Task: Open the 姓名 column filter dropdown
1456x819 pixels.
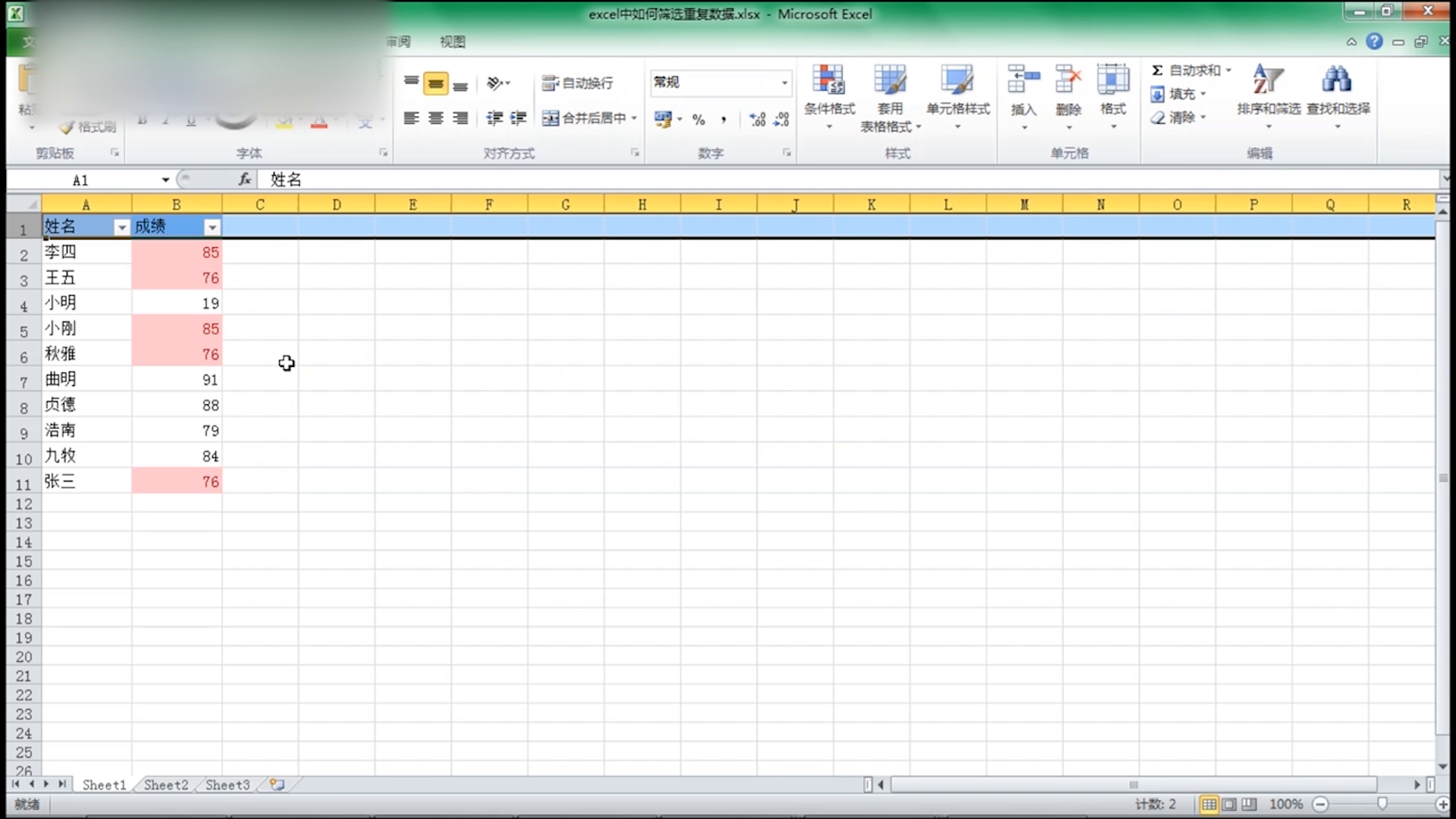Action: pyautogui.click(x=121, y=227)
